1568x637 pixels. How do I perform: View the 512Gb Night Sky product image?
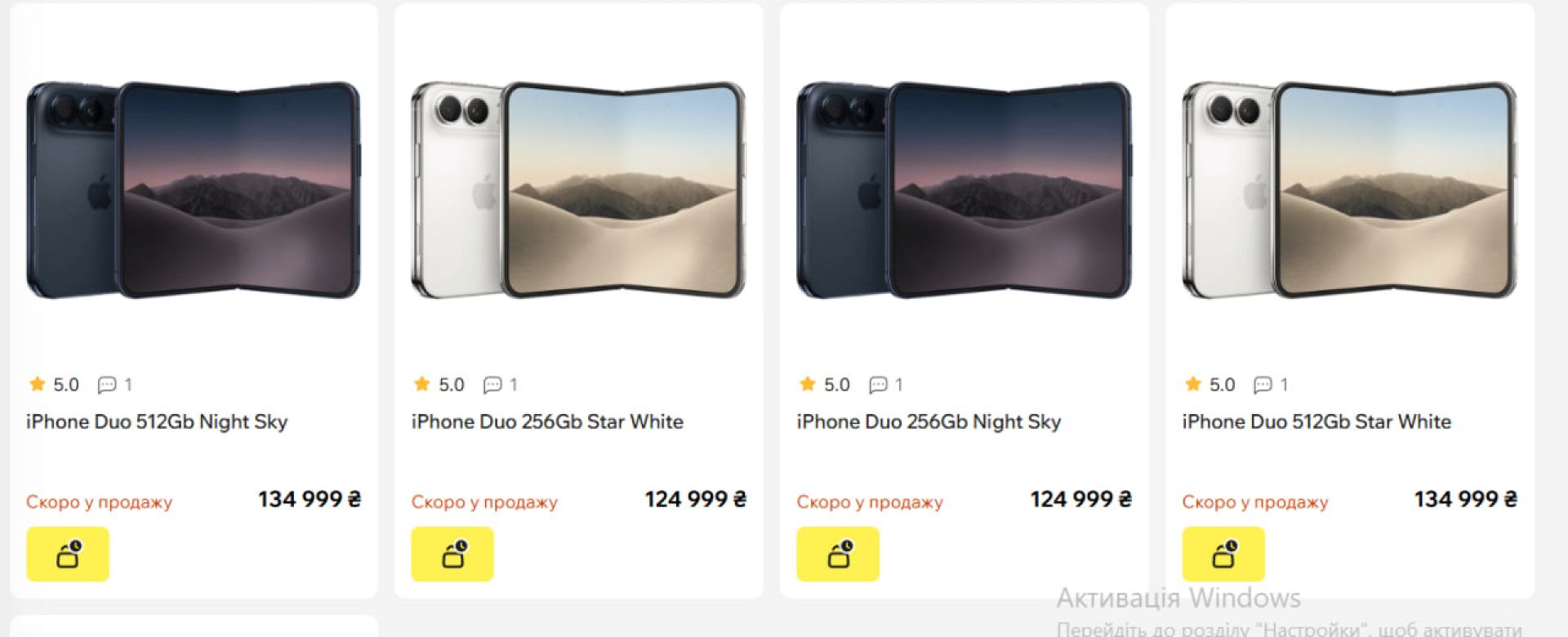click(x=194, y=189)
